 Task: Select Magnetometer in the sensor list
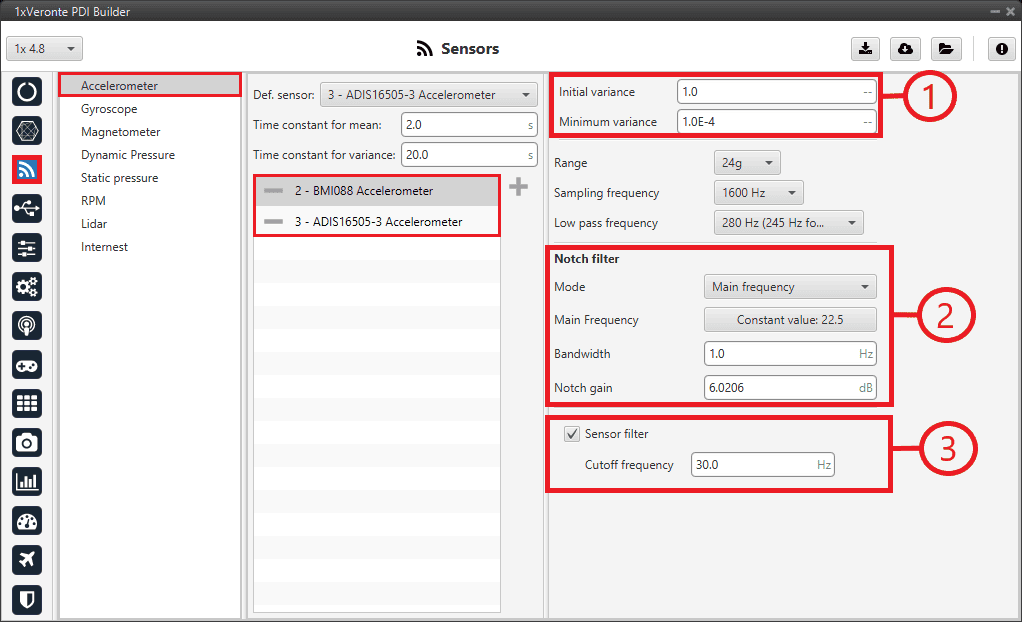coord(120,132)
